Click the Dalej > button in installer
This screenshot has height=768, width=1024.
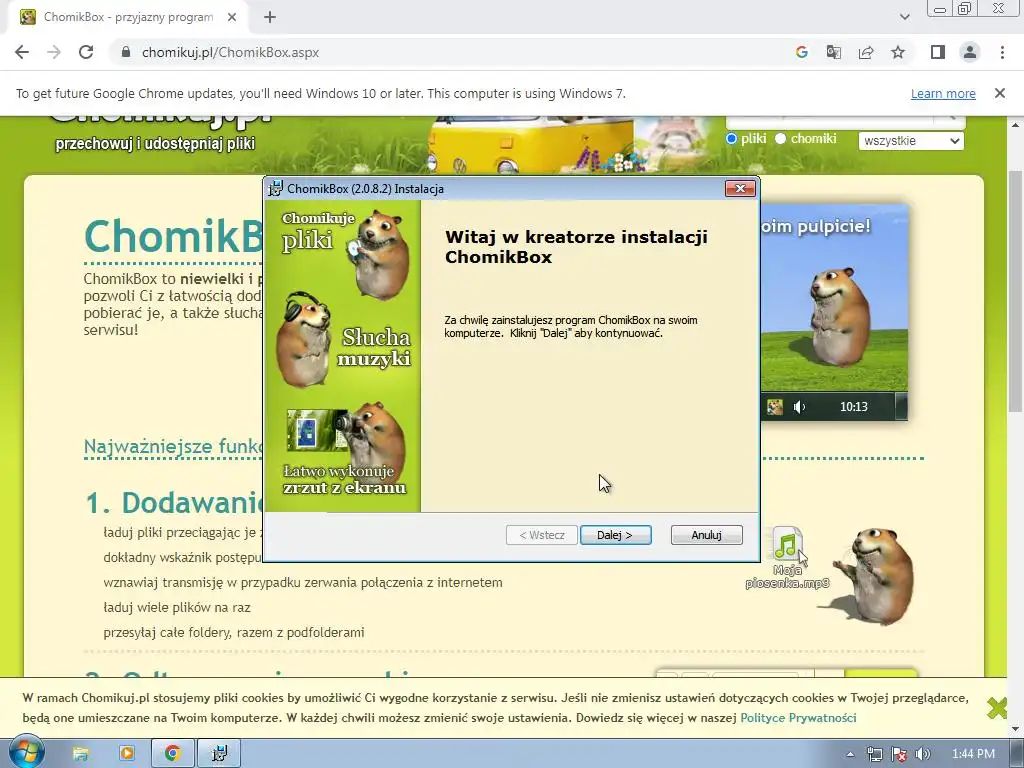(615, 535)
